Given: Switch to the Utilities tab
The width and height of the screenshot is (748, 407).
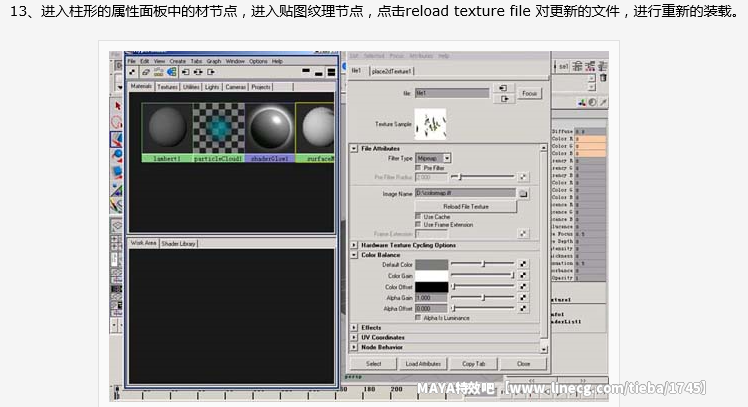Looking at the screenshot, I should point(191,87).
